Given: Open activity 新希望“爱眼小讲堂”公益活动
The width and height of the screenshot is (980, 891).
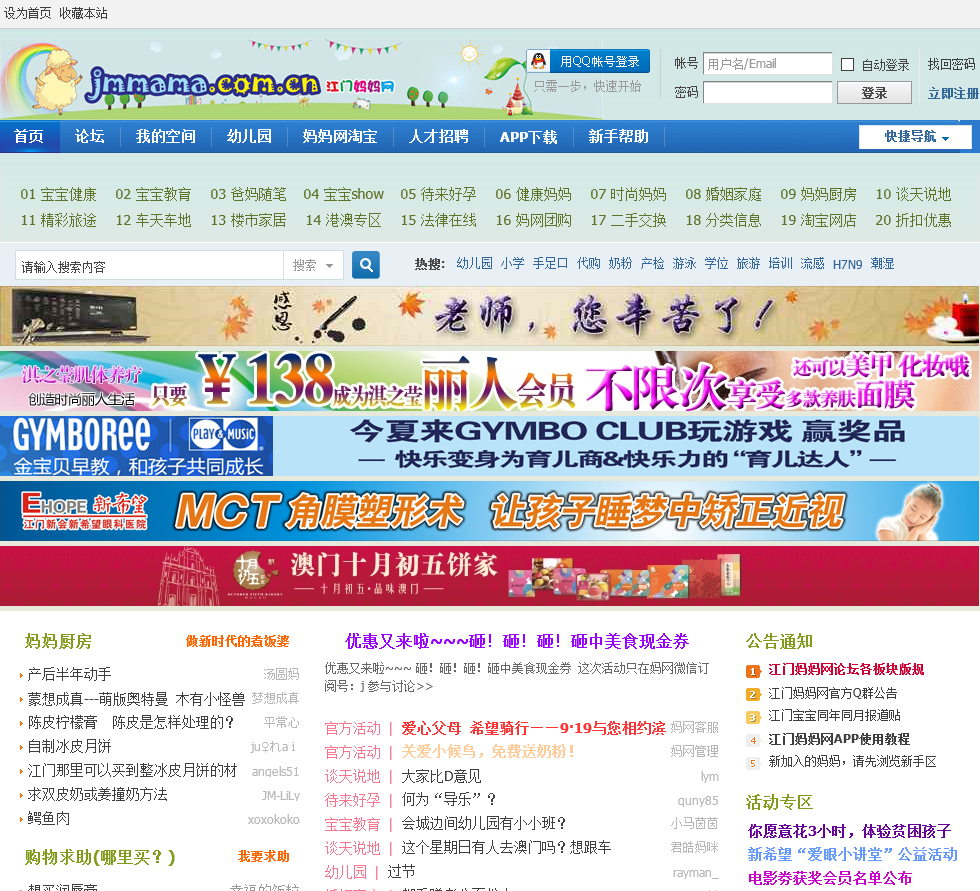Looking at the screenshot, I should click(x=852, y=855).
